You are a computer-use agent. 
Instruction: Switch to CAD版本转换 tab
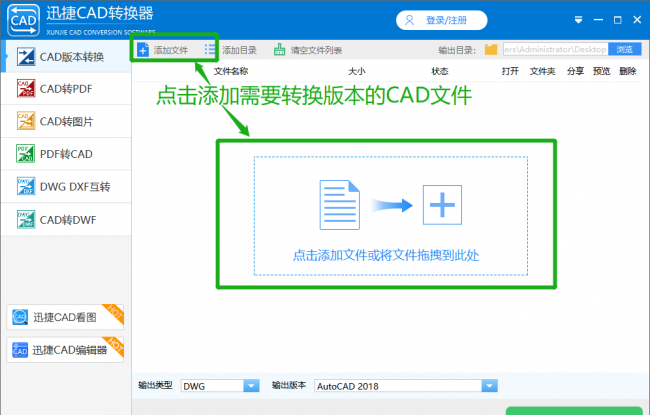[x=66, y=57]
